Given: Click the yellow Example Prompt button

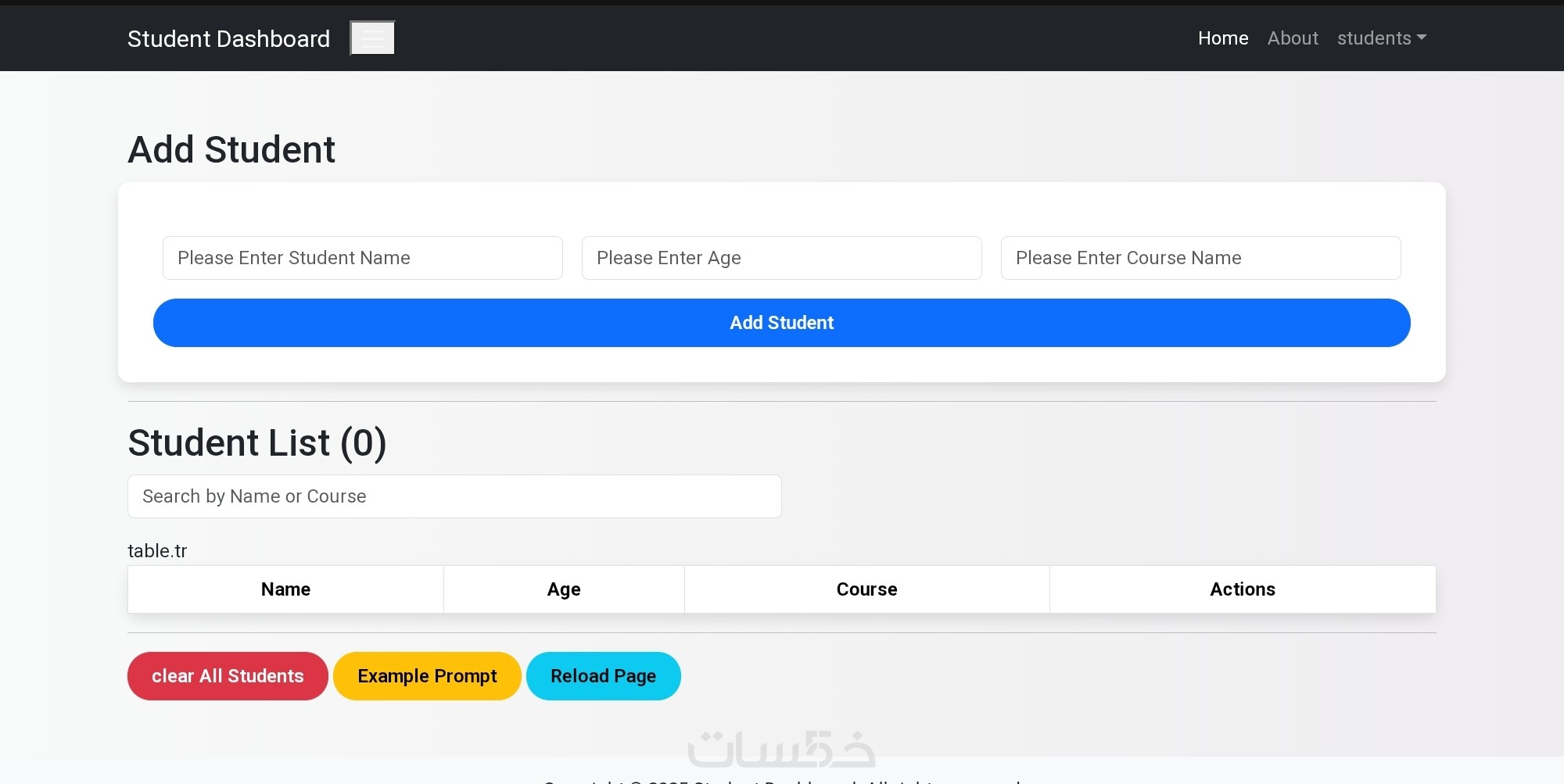Looking at the screenshot, I should pyautogui.click(x=427, y=676).
